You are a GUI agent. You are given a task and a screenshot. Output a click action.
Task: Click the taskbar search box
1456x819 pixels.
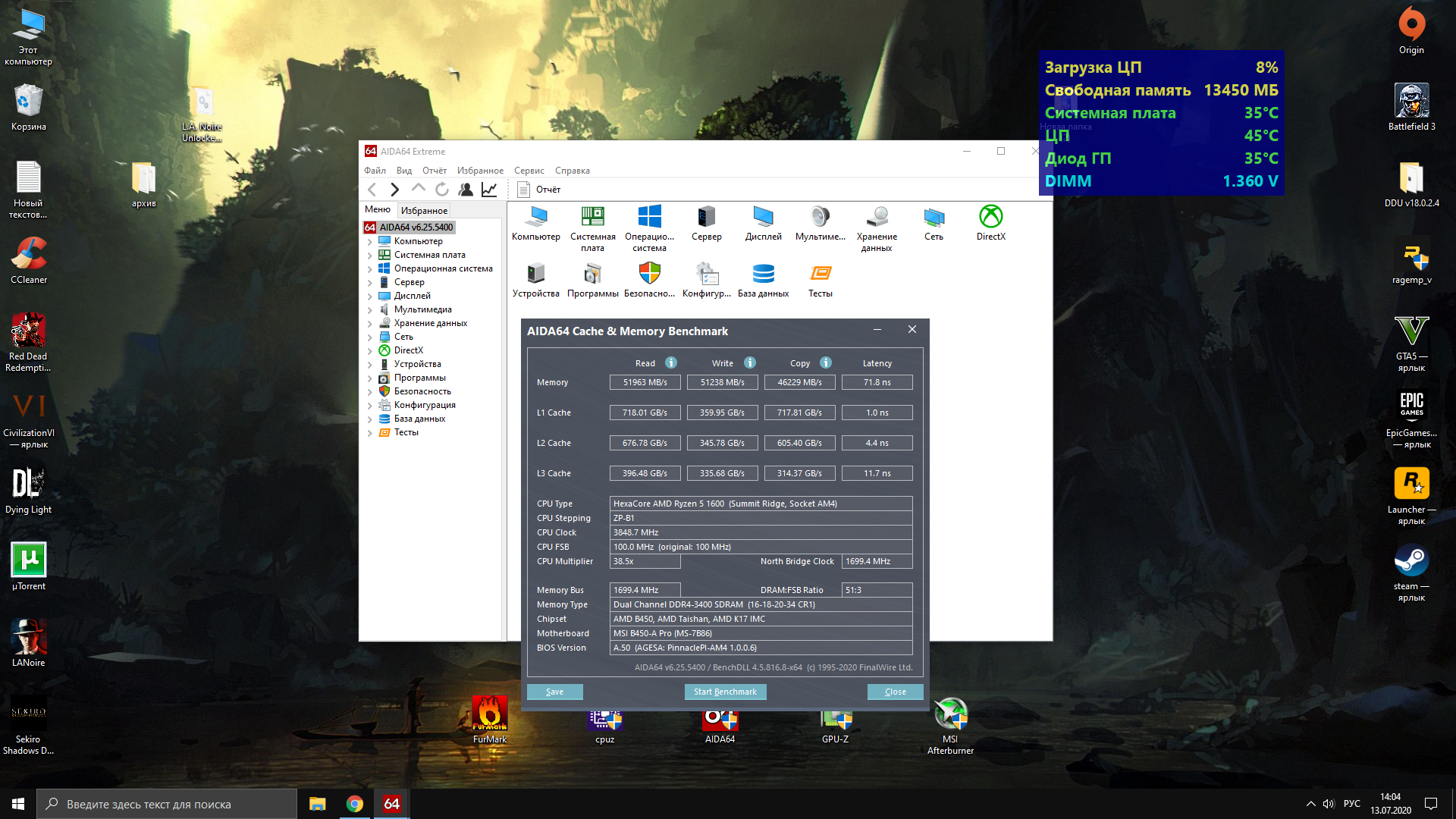167,804
